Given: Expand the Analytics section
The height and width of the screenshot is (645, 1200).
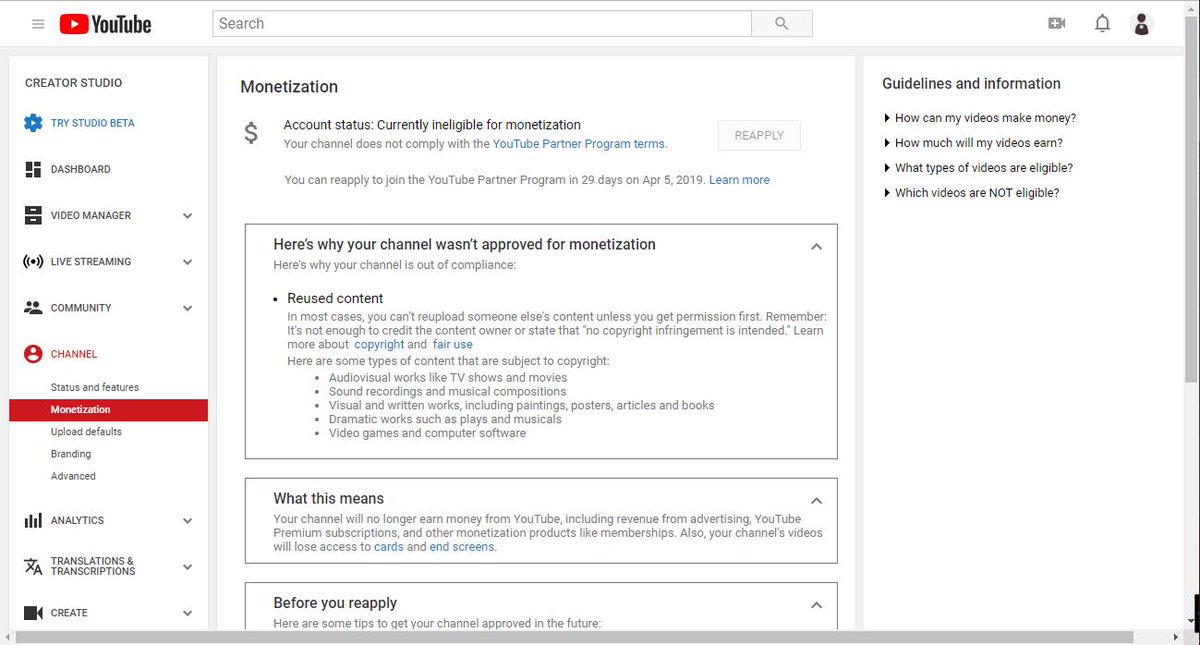Looking at the screenshot, I should [x=187, y=521].
